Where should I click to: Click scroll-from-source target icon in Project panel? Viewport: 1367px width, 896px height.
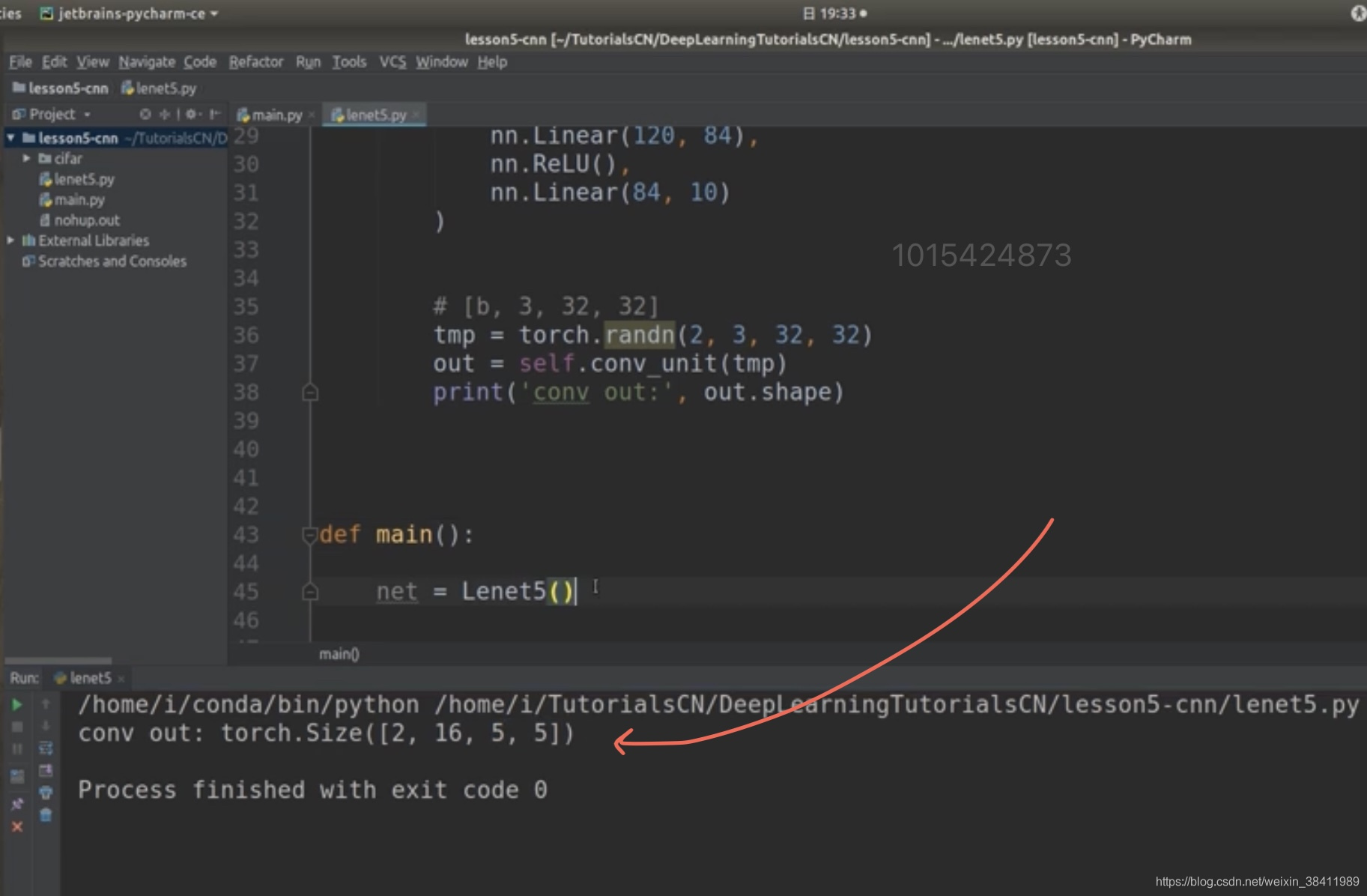tap(145, 114)
